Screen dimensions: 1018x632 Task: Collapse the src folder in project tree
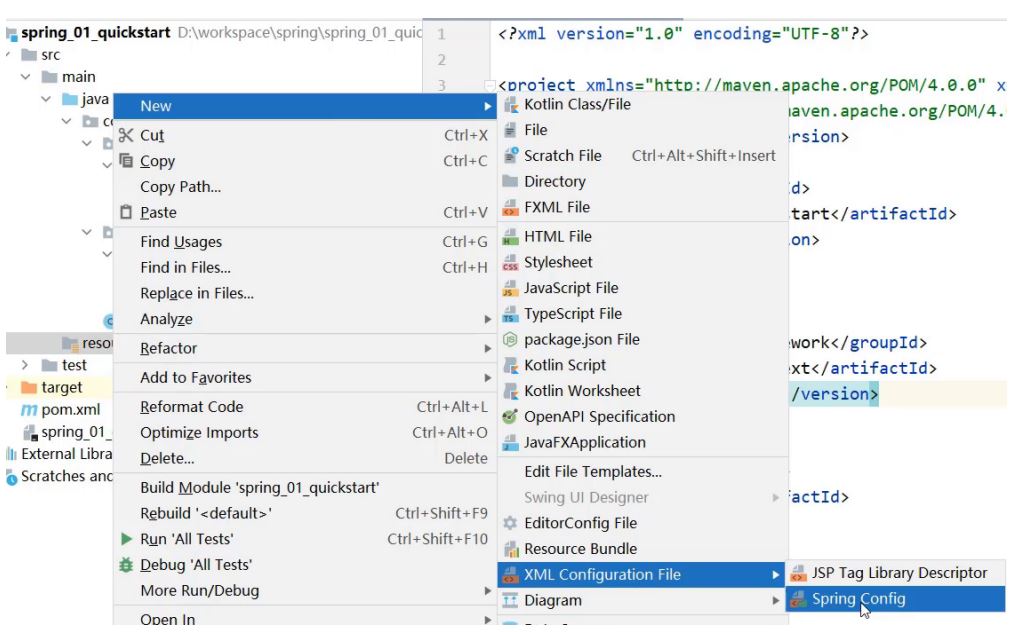pyautogui.click(x=8, y=55)
